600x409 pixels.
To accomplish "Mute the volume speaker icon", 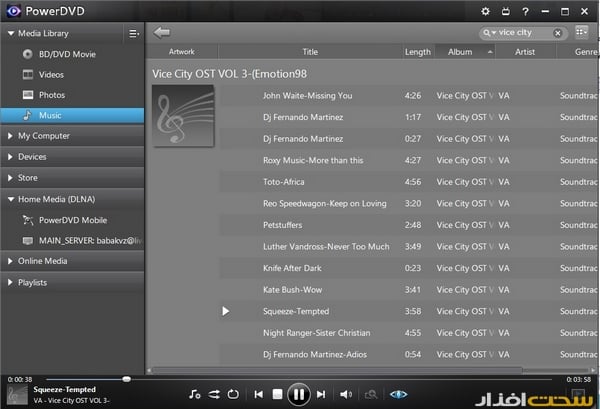I will tap(345, 394).
